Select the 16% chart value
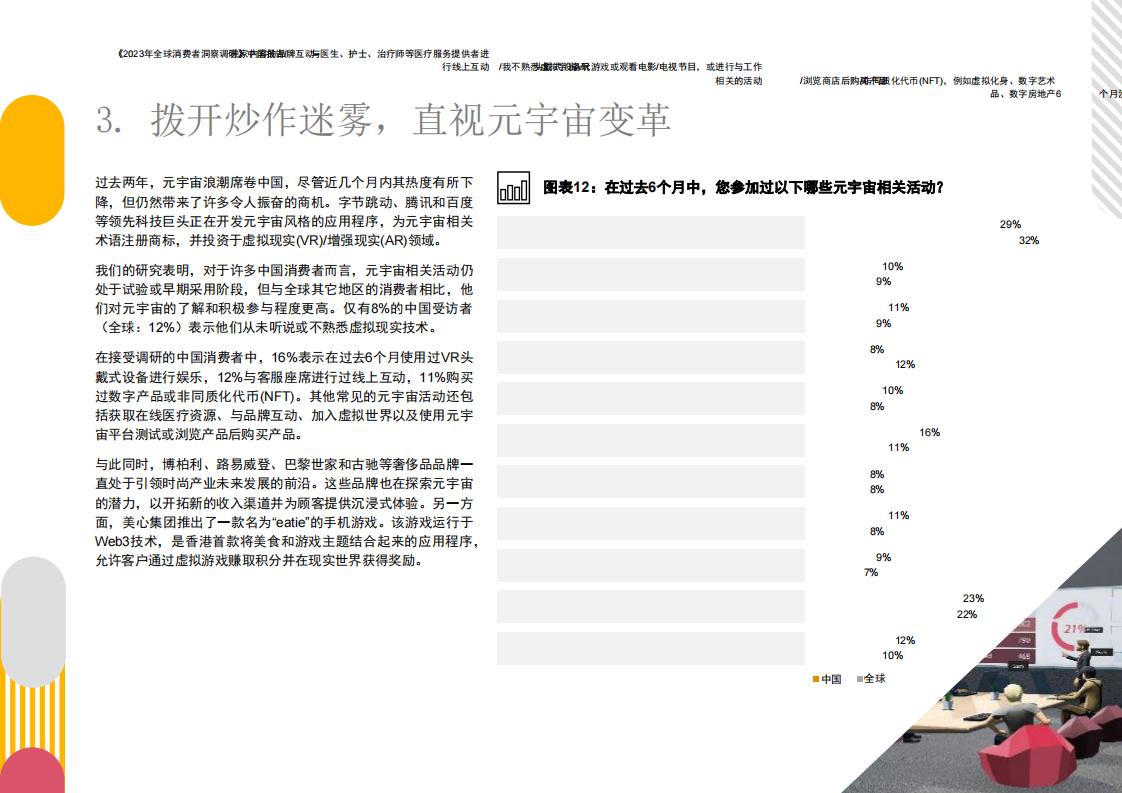 tap(930, 432)
